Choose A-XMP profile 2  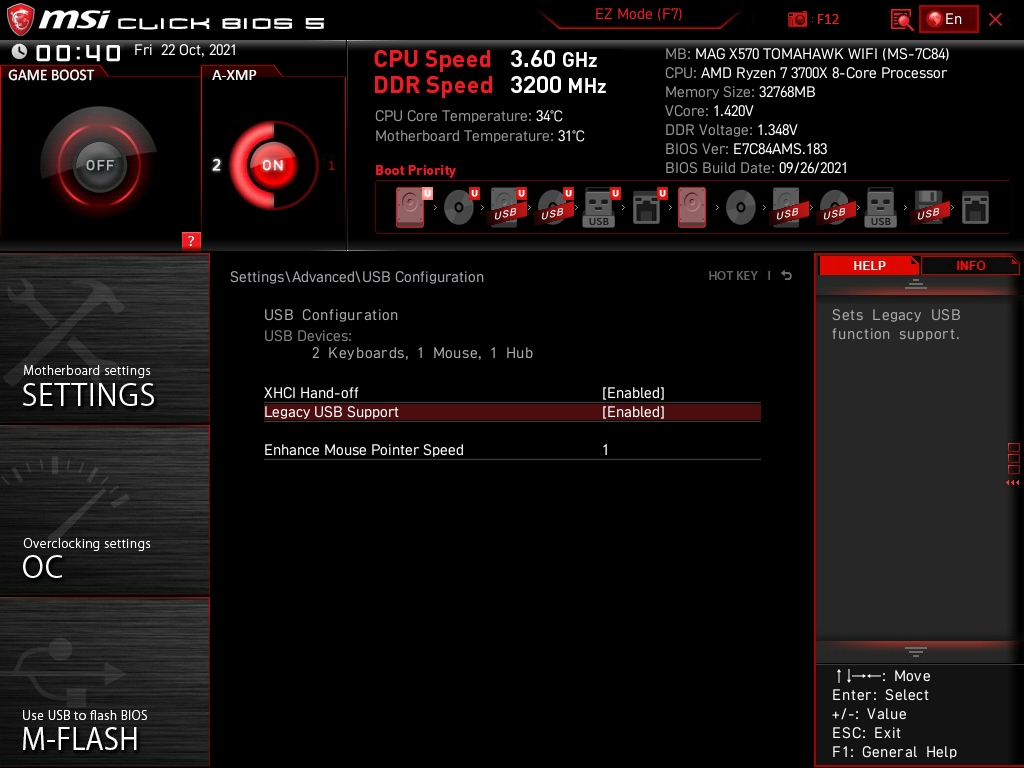click(216, 165)
